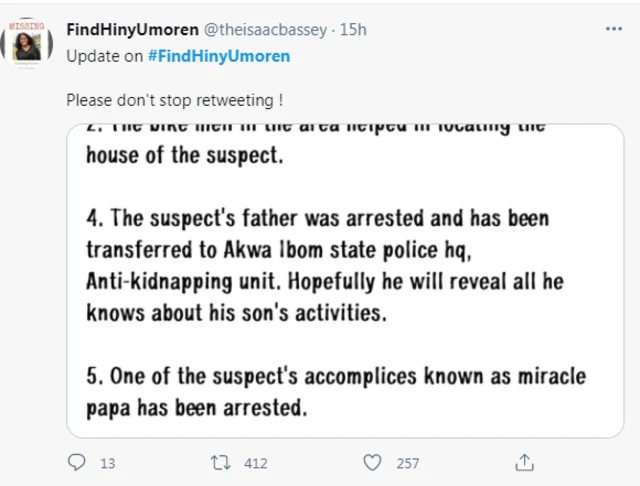Open the share tweet icon
640x486 pixels.
[523, 462]
